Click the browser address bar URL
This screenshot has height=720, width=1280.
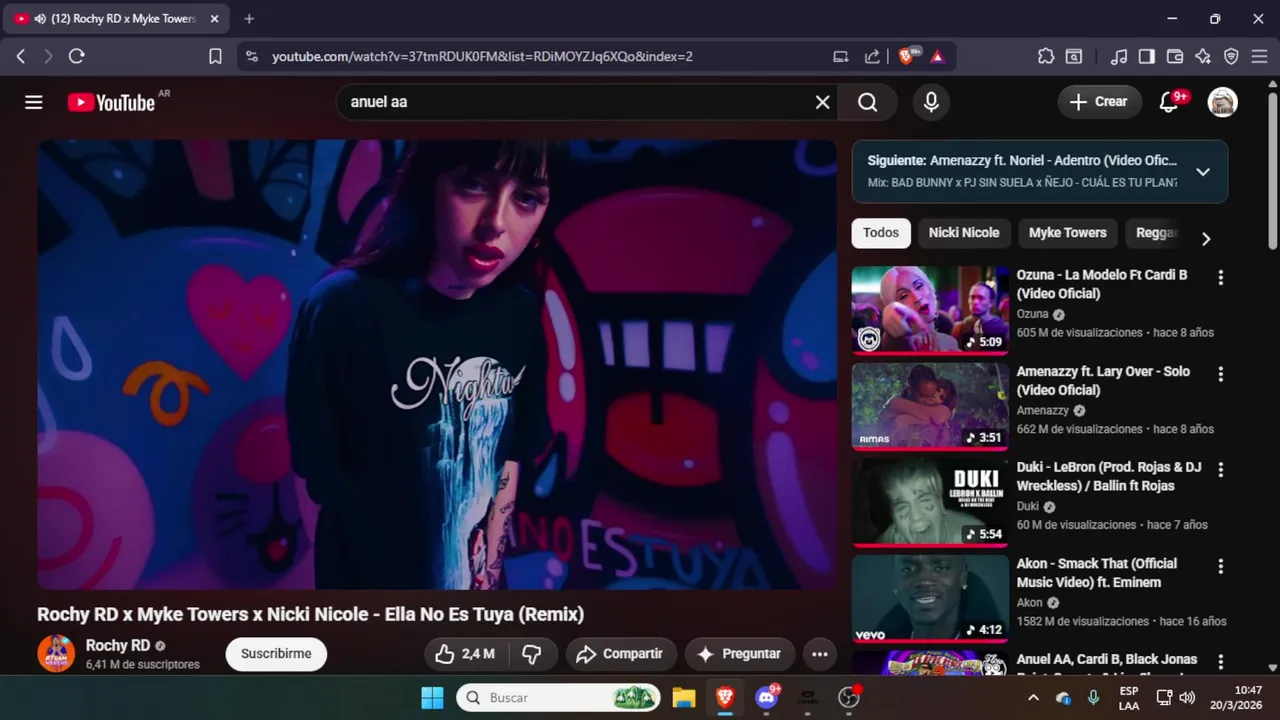(x=482, y=57)
